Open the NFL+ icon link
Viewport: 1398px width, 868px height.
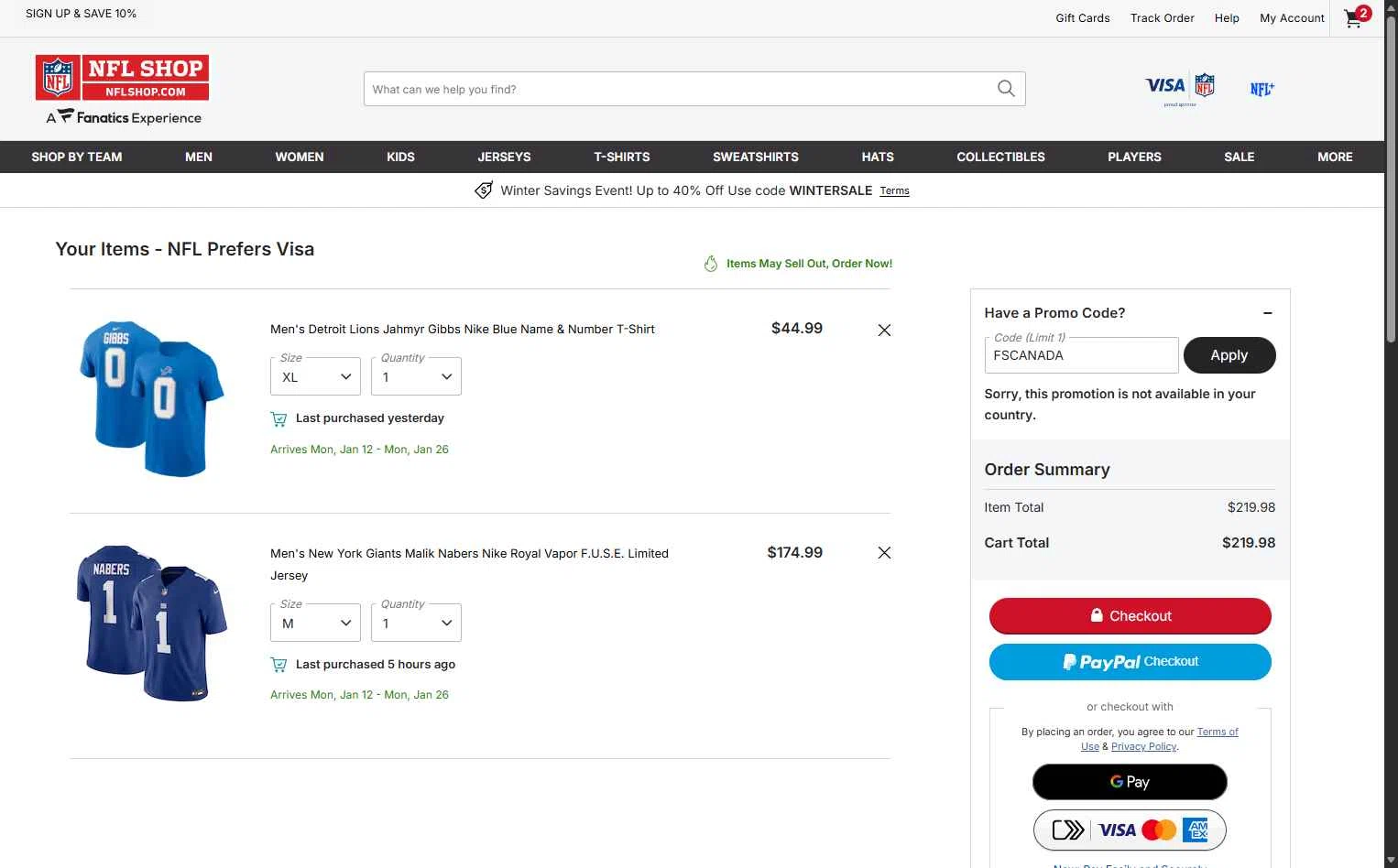click(1262, 89)
